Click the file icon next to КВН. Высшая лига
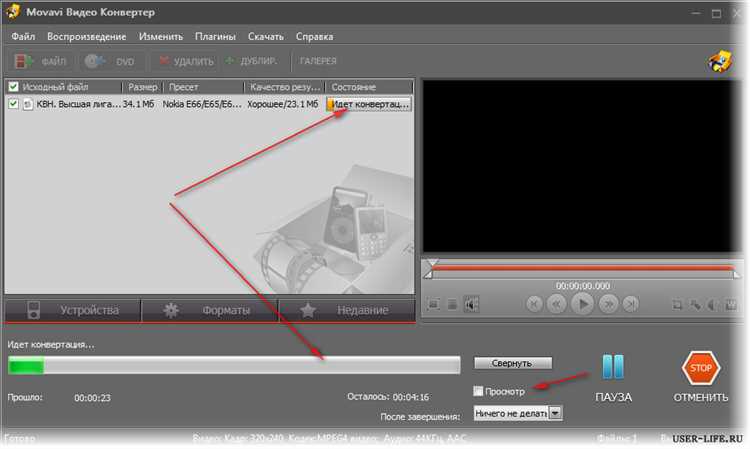750x449 pixels. click(x=28, y=104)
